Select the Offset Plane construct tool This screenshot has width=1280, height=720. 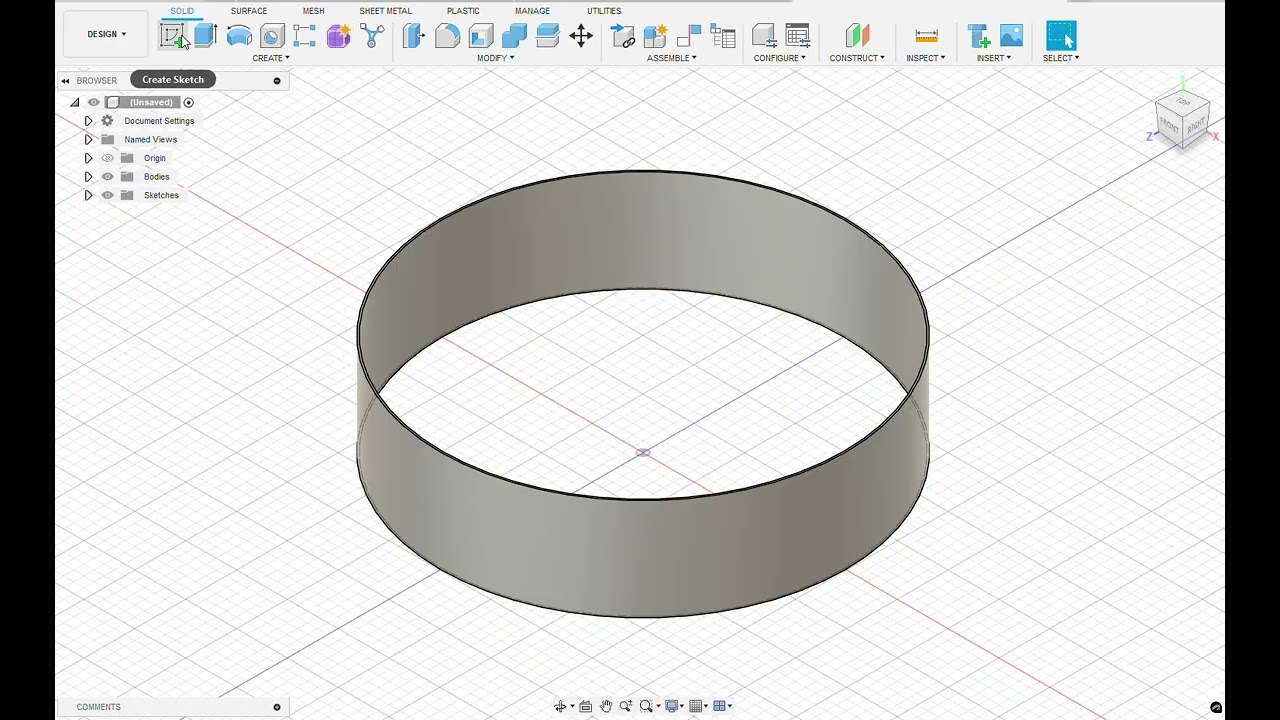click(x=857, y=36)
